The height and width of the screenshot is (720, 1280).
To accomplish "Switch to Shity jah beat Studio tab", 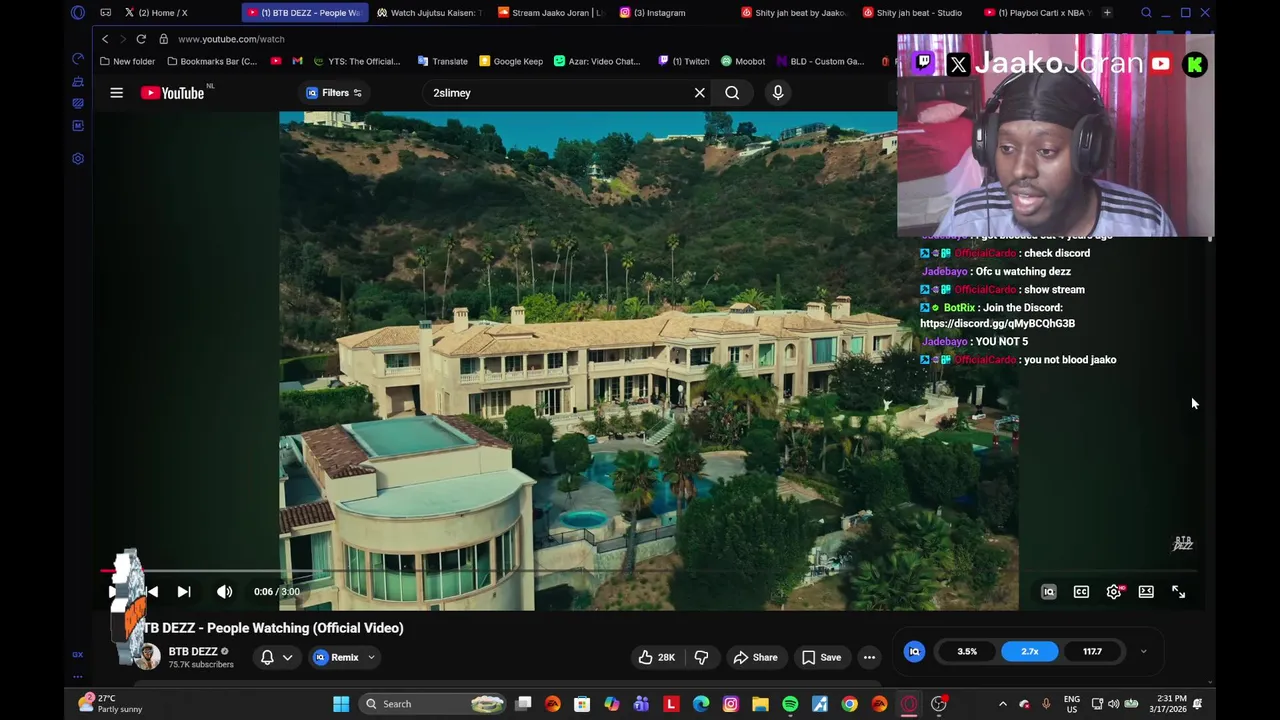I will (912, 13).
